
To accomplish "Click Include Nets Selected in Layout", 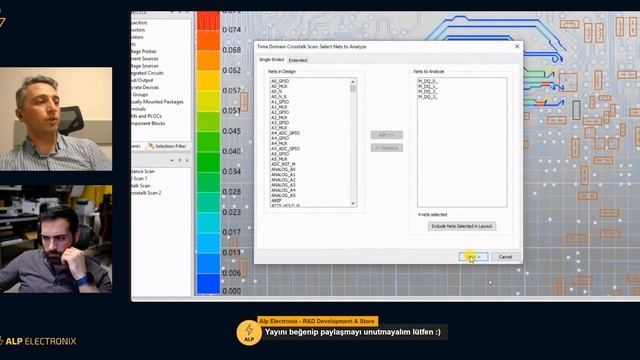I will pos(462,226).
